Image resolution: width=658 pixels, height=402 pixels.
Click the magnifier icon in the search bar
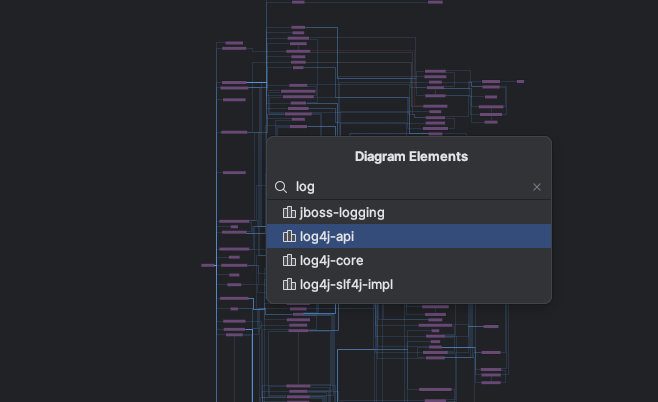tap(281, 187)
